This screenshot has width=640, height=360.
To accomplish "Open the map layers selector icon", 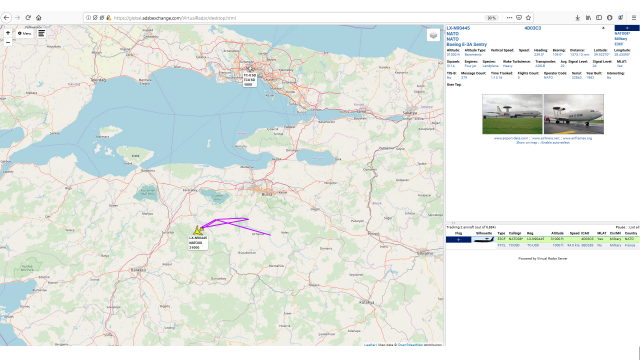I will pos(433,35).
